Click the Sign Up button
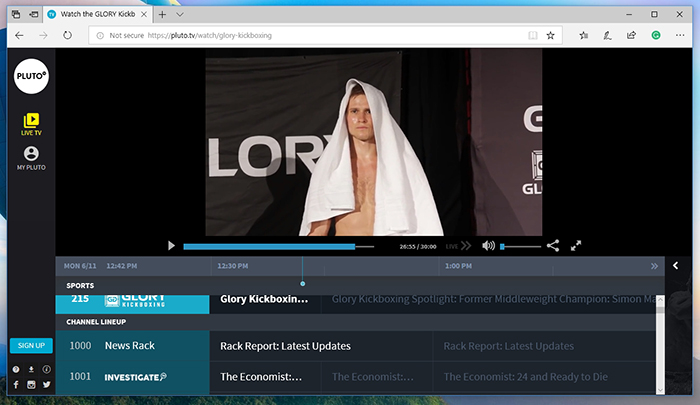Screen dimensions: 700x405 pos(31,346)
